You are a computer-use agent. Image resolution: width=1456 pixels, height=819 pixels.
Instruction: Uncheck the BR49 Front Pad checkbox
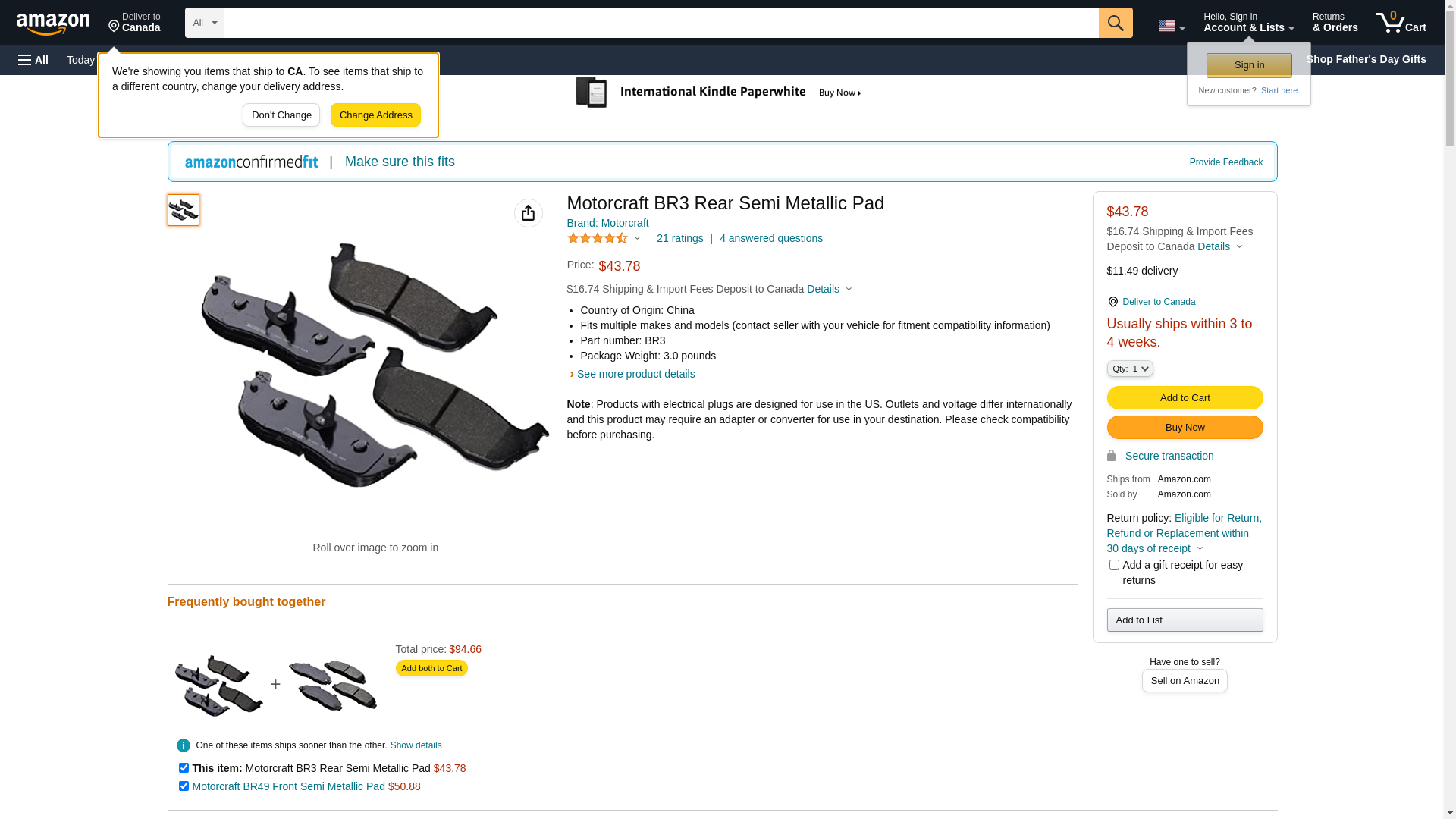click(184, 786)
